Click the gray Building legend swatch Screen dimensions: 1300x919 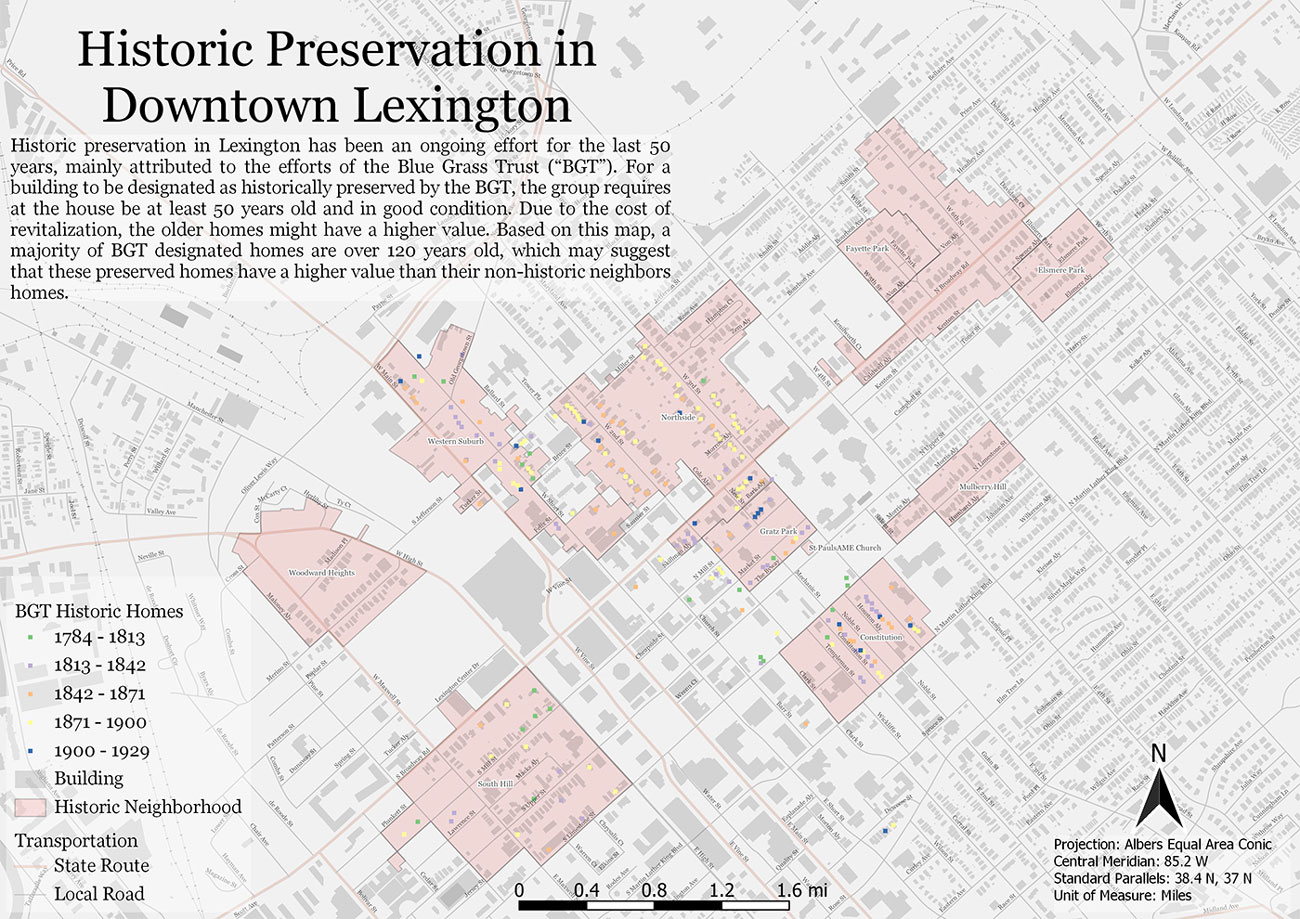[31, 778]
